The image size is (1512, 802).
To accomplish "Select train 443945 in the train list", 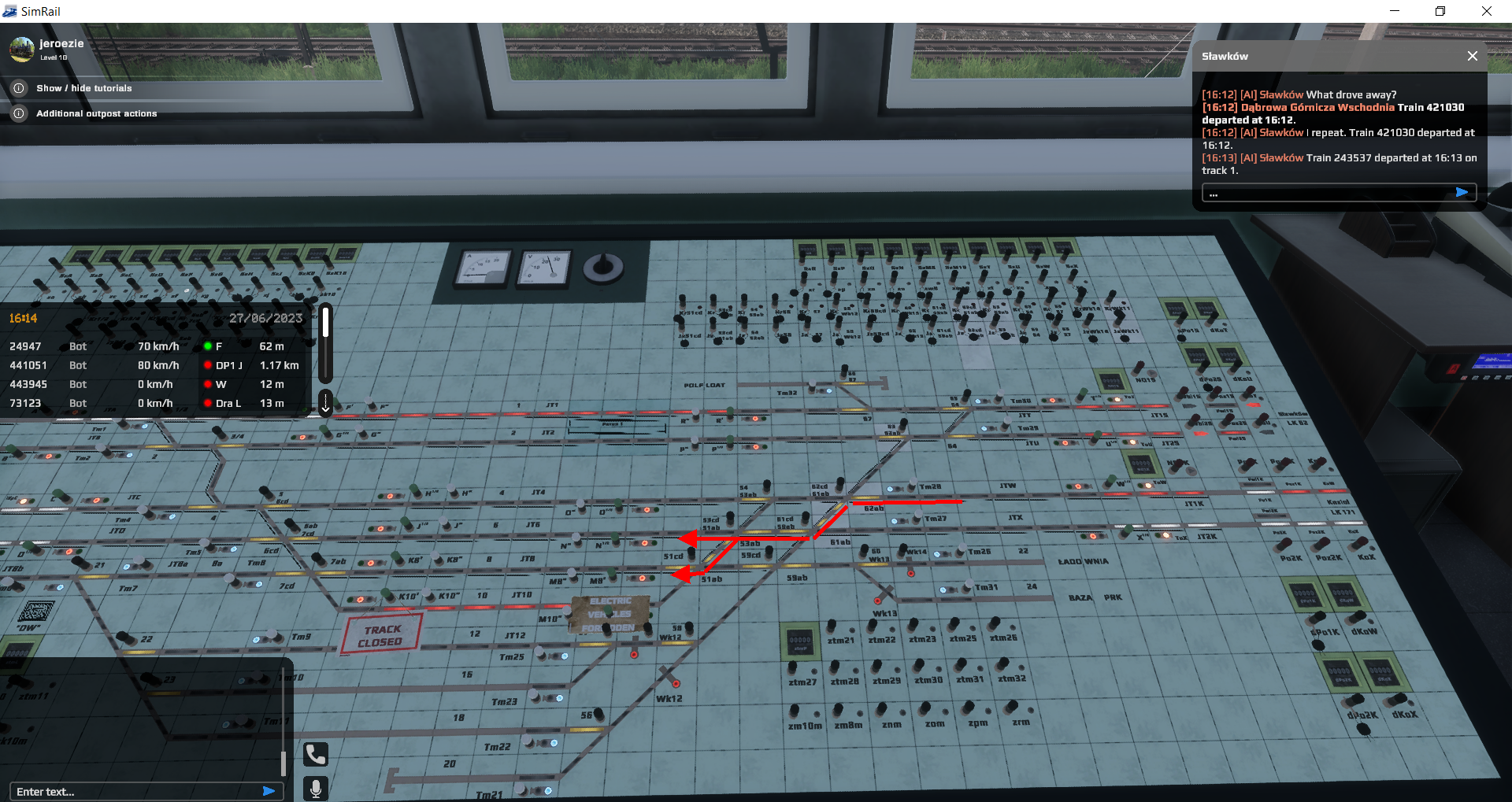I will (x=156, y=384).
